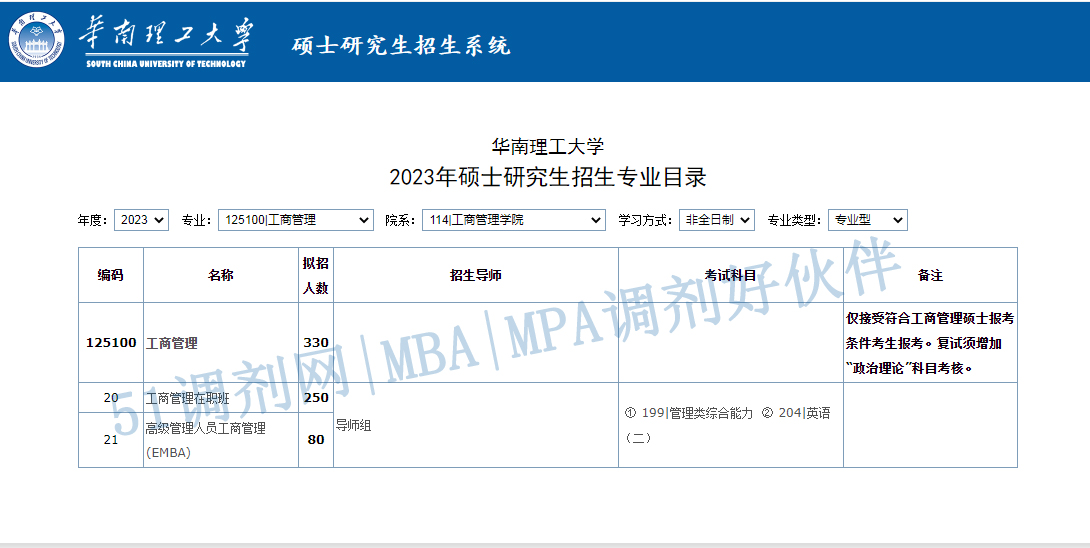
Task: Click the code cell 125100
Action: click(111, 343)
